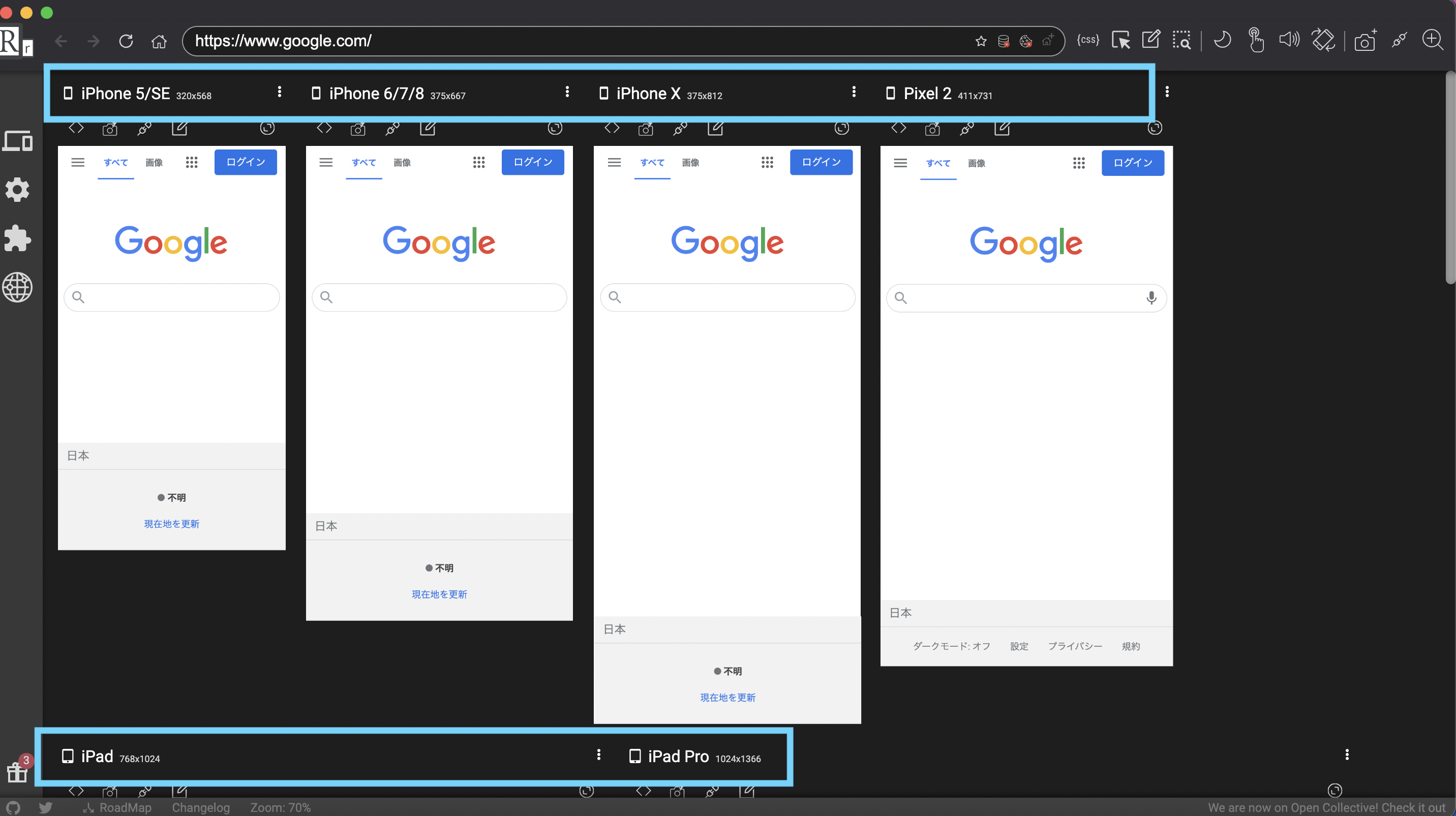Open the iPhone 6/7/8 device options menu
The width and height of the screenshot is (1456, 816).
tap(567, 92)
